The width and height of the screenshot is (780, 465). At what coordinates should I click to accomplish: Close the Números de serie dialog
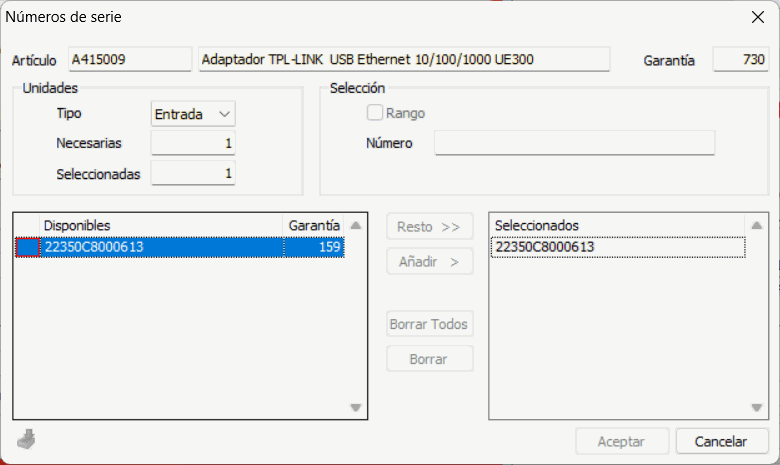pos(758,17)
